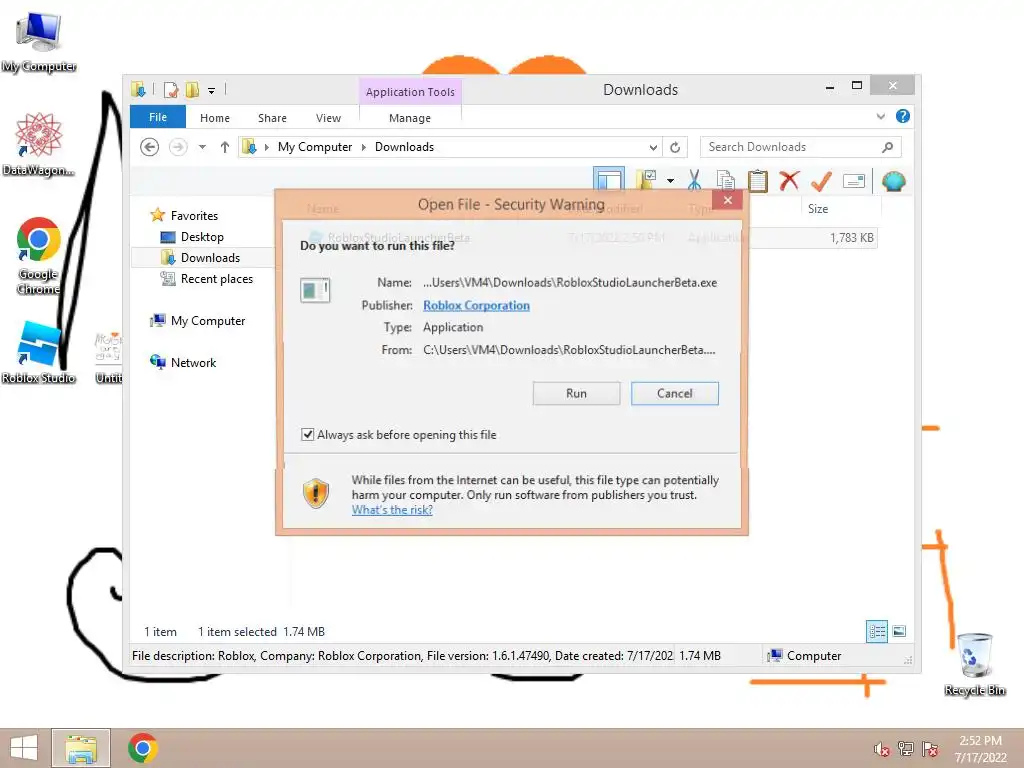Launch Chrome from the taskbar

pyautogui.click(x=142, y=748)
